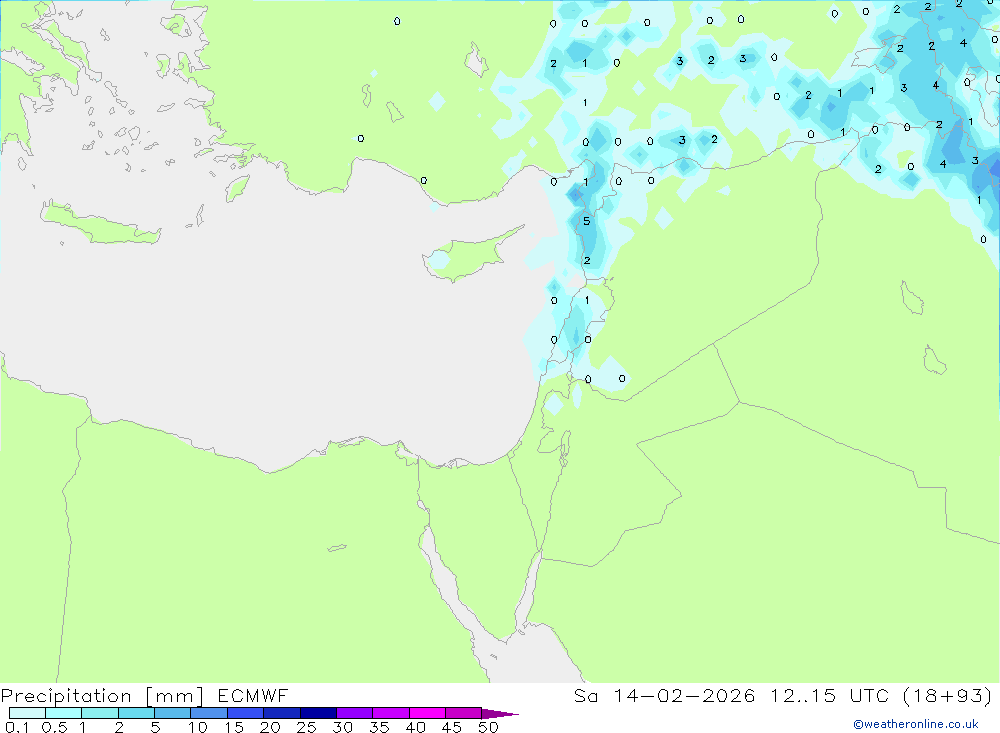Pick the 10–15 mm legend swatch
This screenshot has height=733, width=1000.
(x=209, y=713)
